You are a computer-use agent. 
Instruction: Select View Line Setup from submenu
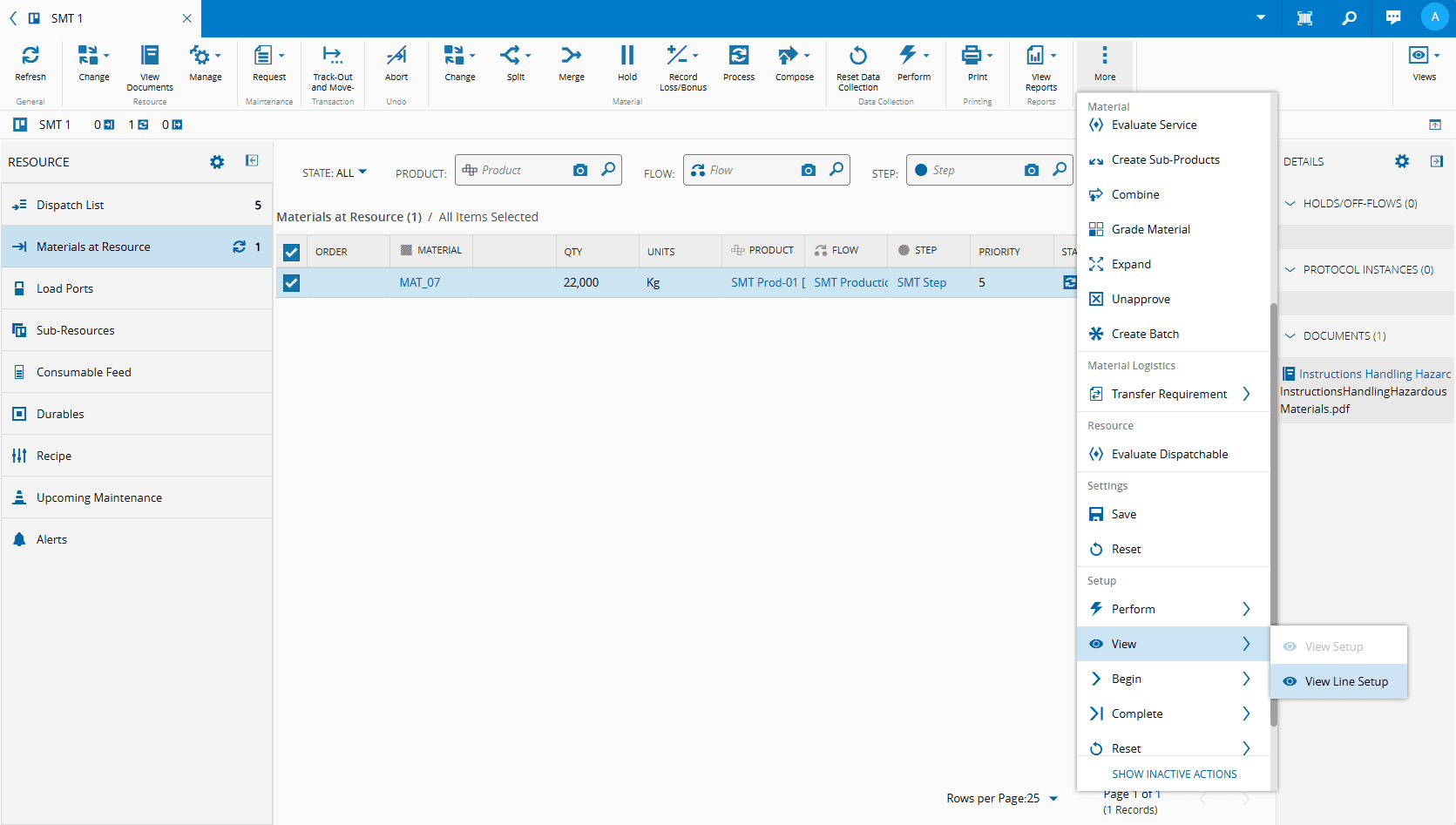(x=1345, y=681)
